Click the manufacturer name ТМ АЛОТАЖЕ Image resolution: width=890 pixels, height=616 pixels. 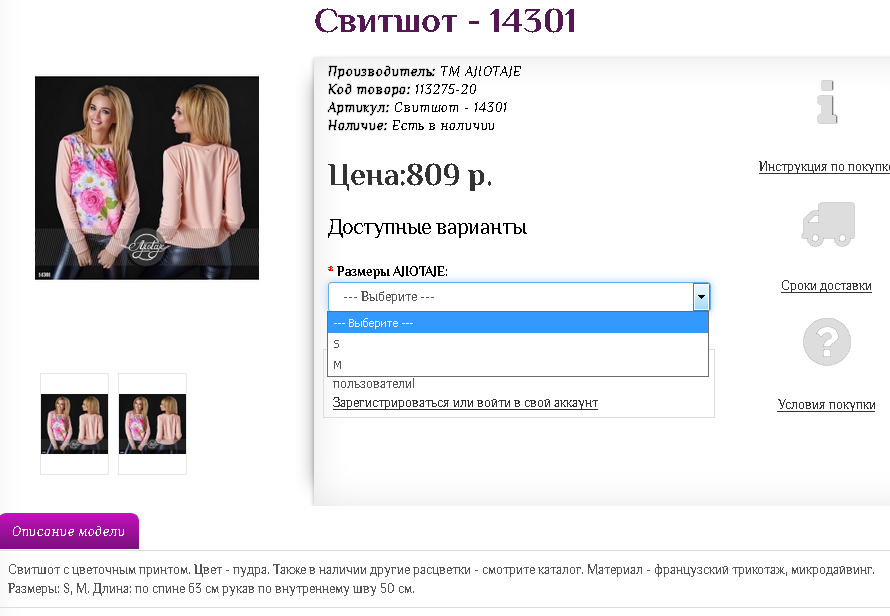click(480, 72)
